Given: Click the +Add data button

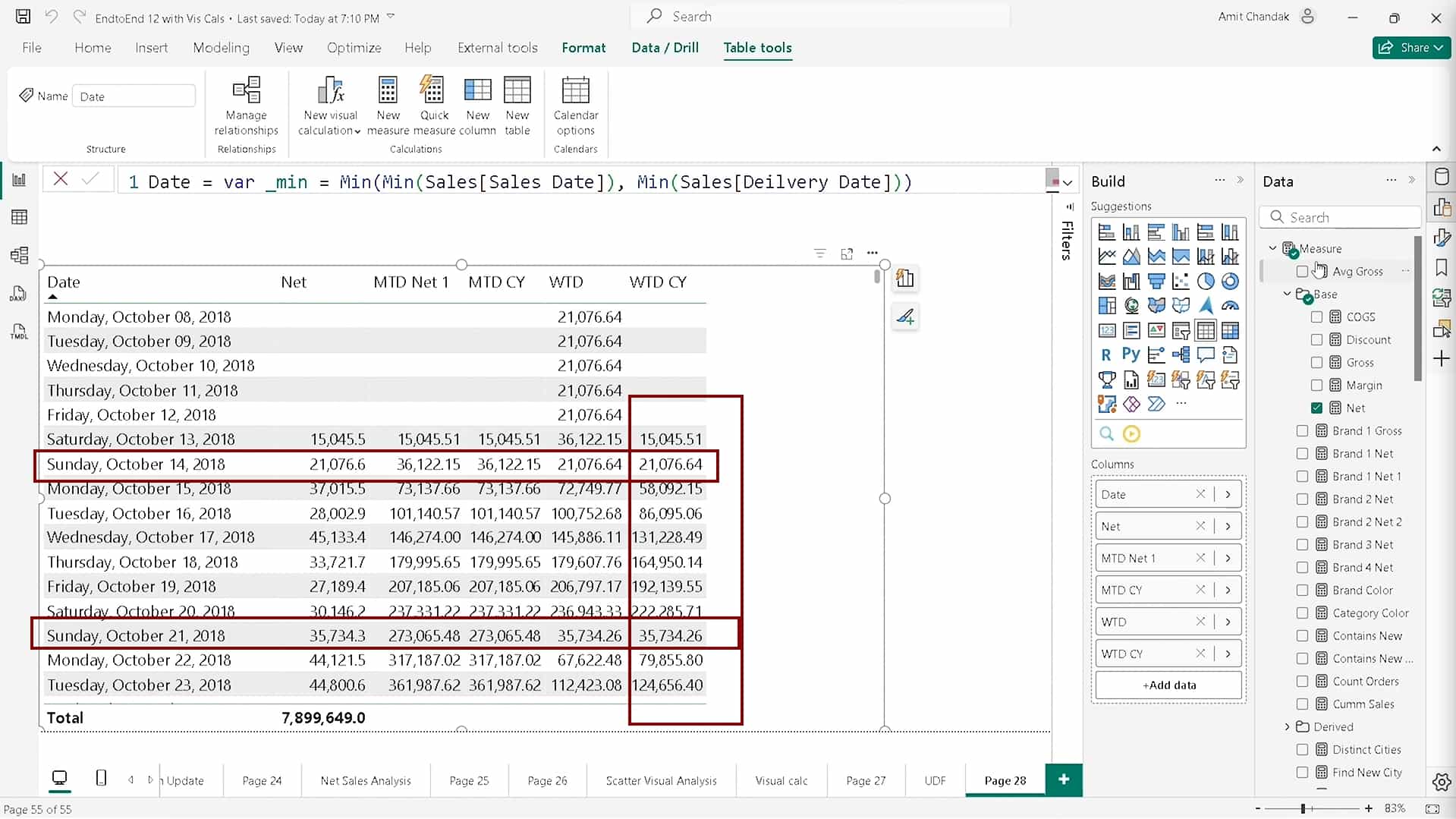Looking at the screenshot, I should coord(1168,685).
